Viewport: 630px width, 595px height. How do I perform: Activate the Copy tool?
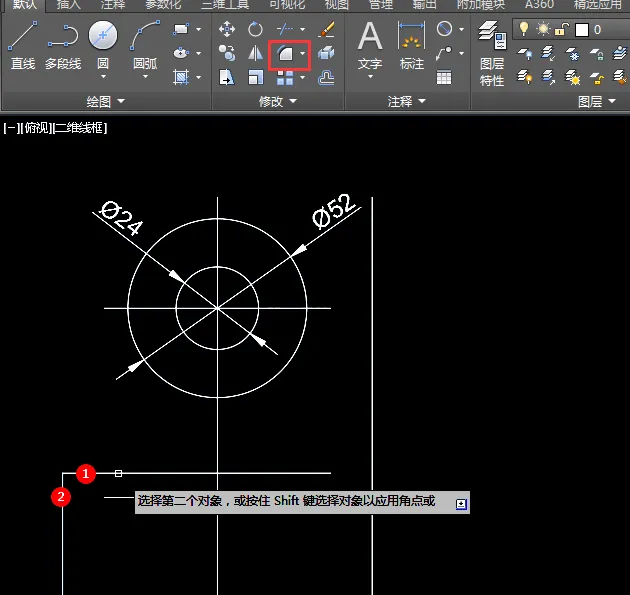(227, 53)
